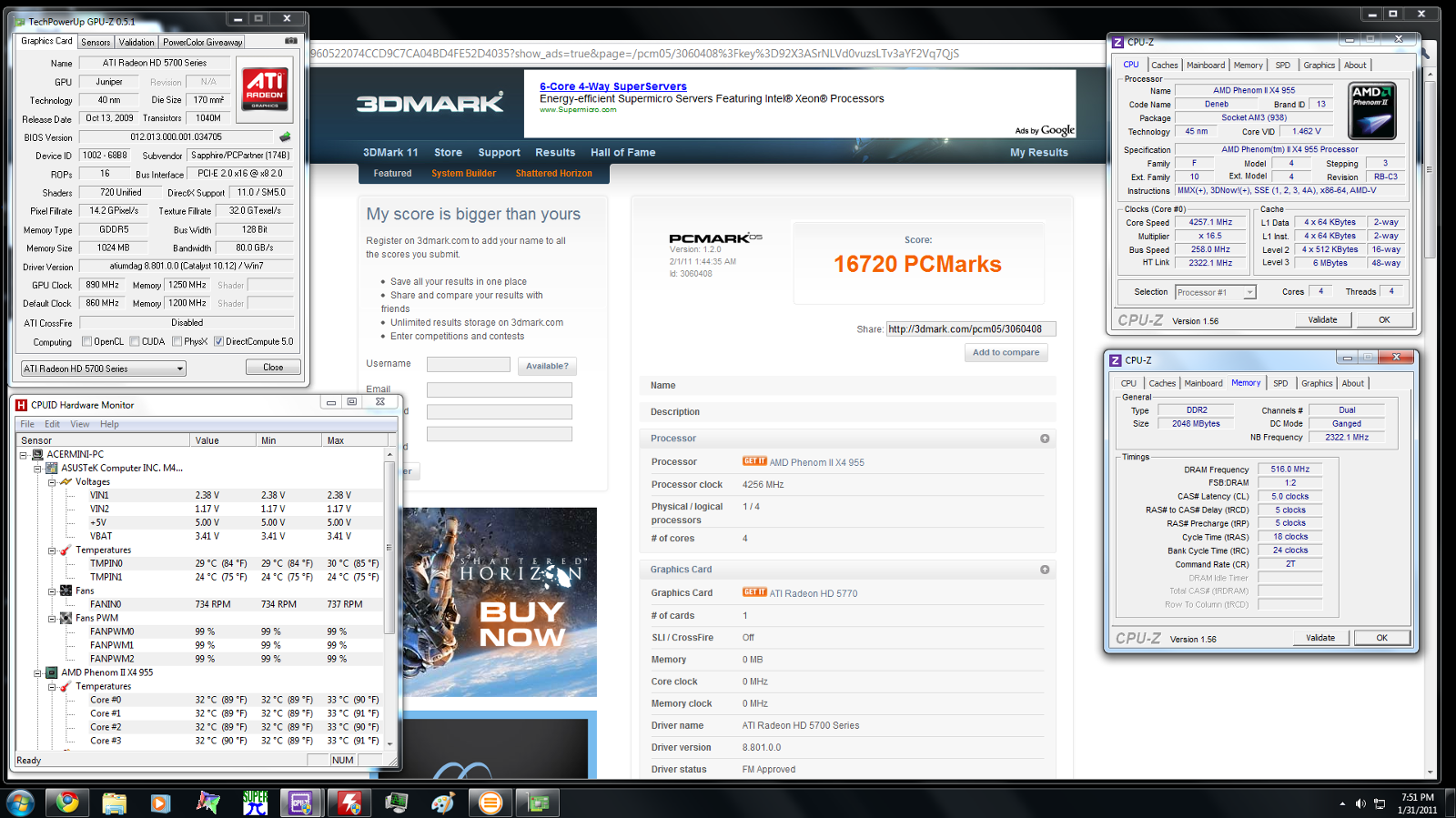Click the Share URL text field
This screenshot has width=1456, height=818.
(x=971, y=329)
